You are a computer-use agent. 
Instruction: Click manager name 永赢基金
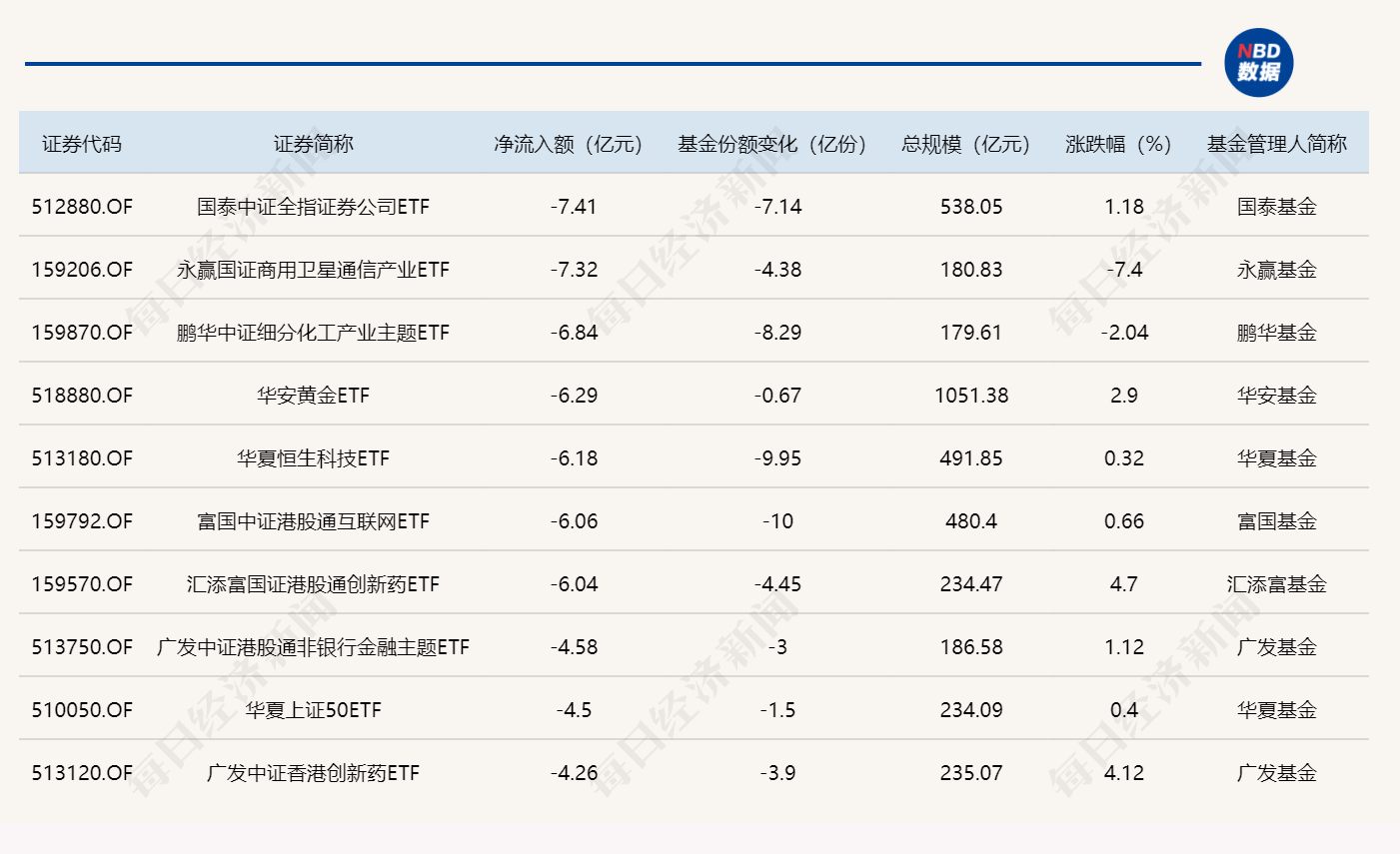[x=1277, y=270]
